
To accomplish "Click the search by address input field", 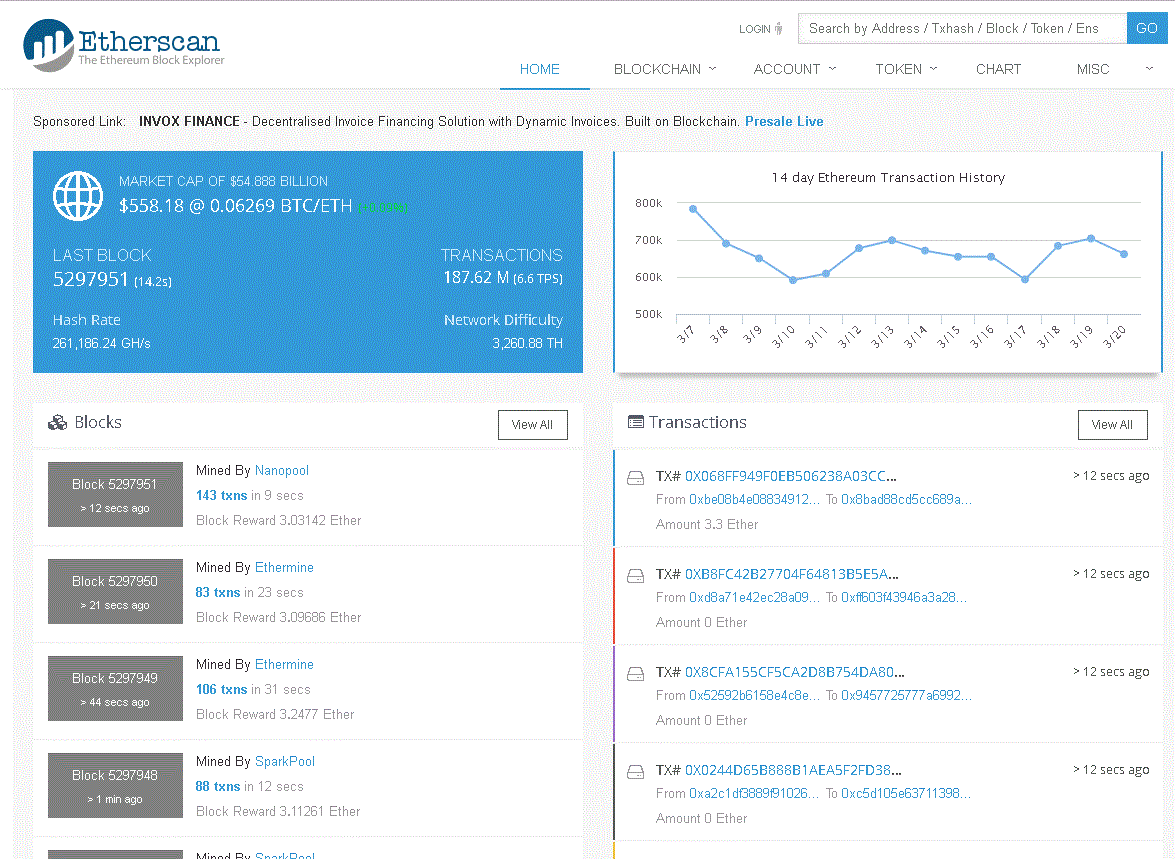I will (x=960, y=28).
